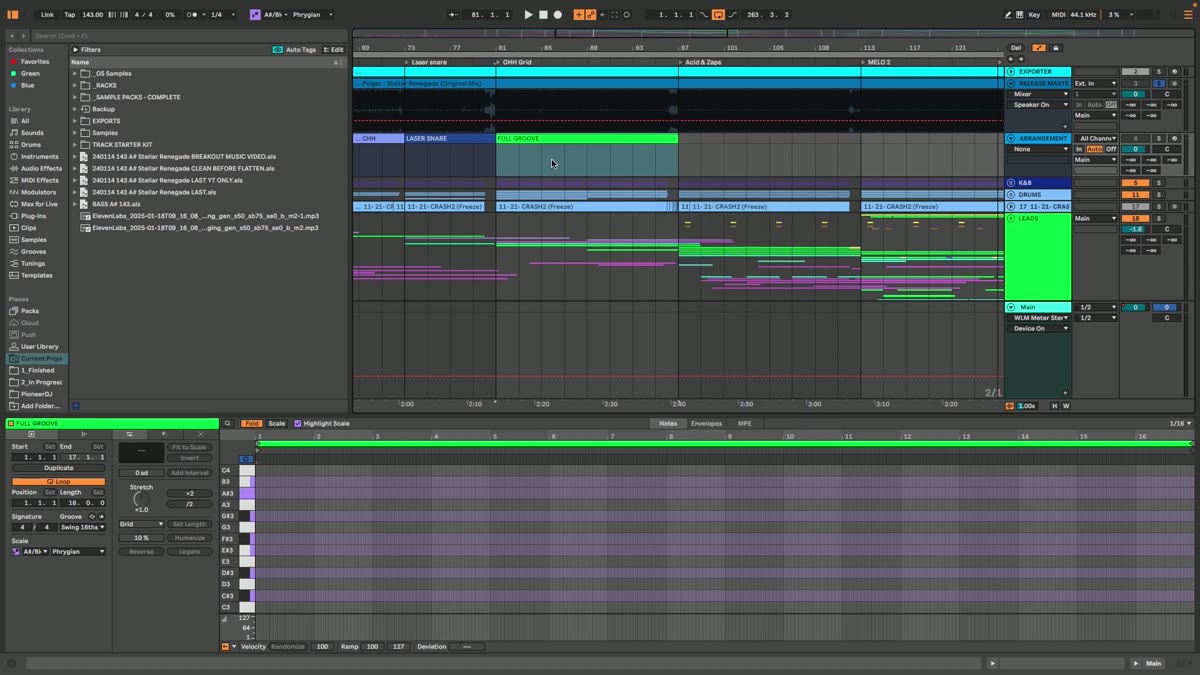This screenshot has height=675, width=1200.
Task: Open the clip search magnifier icon
Action: click(227, 423)
